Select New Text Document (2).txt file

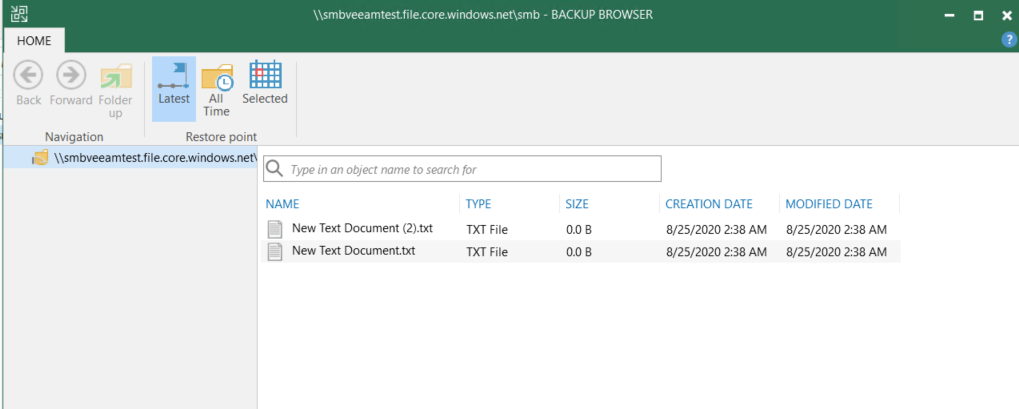[x=362, y=229]
